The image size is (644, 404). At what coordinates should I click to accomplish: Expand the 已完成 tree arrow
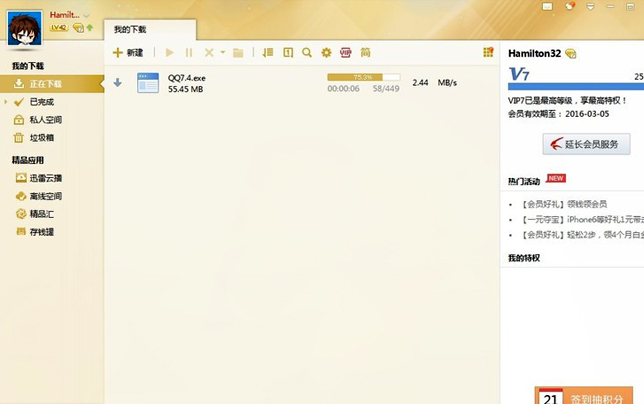click(x=6, y=101)
